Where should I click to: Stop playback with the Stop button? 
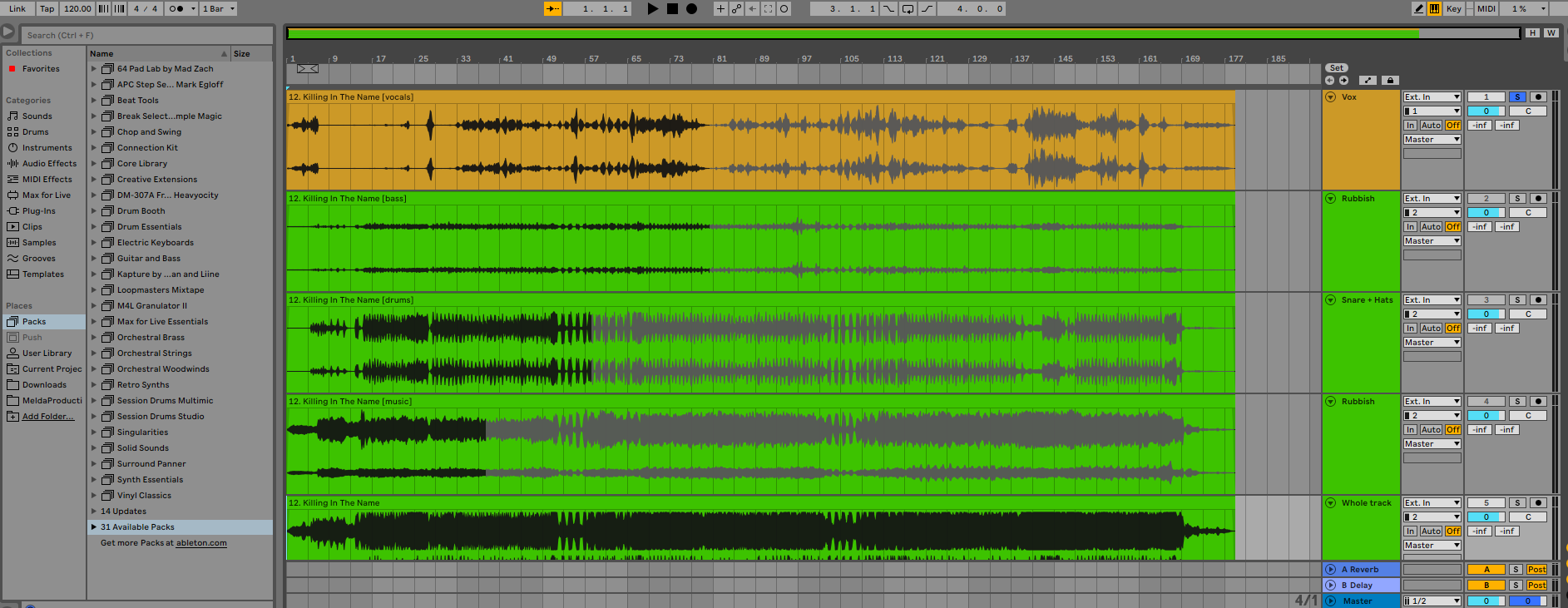672,8
